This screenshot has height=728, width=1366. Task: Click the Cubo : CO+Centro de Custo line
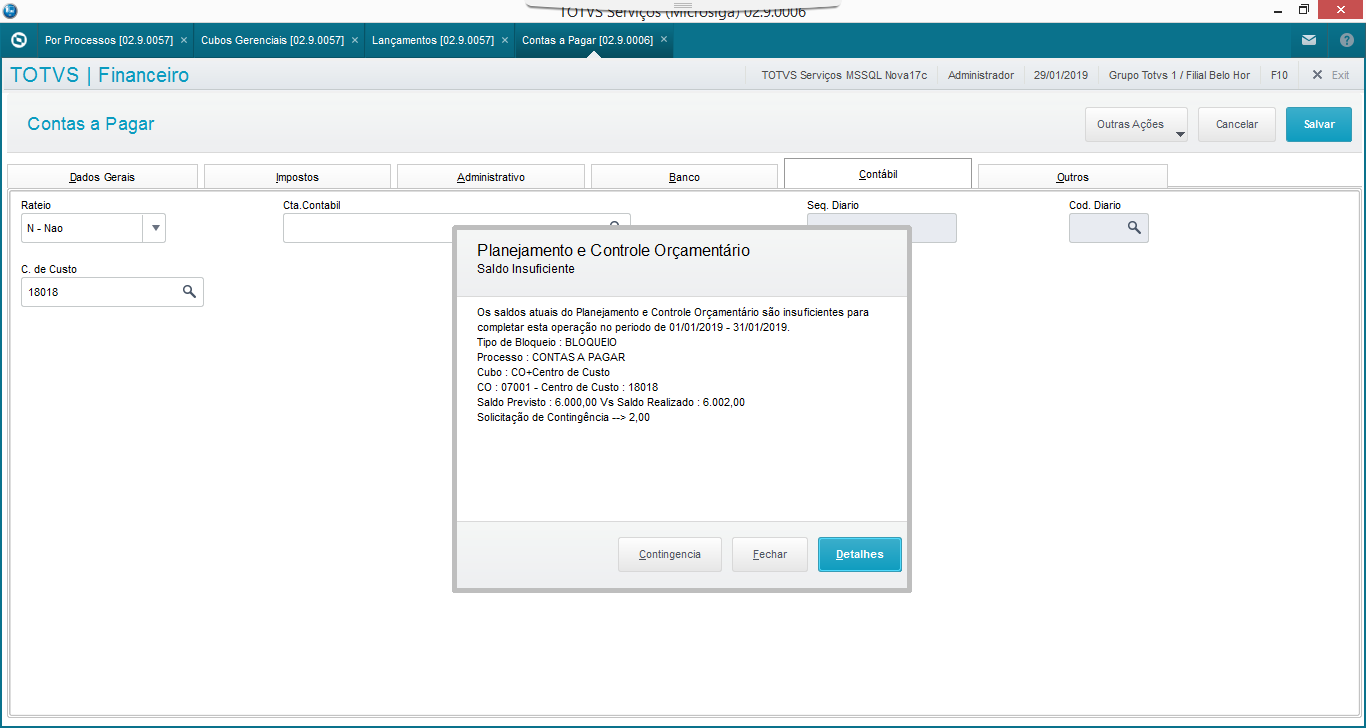pos(543,372)
